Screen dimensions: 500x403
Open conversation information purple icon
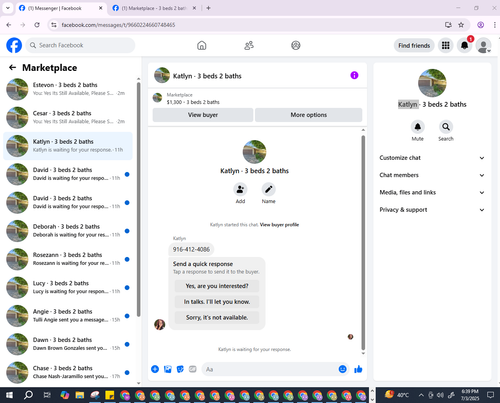click(354, 75)
